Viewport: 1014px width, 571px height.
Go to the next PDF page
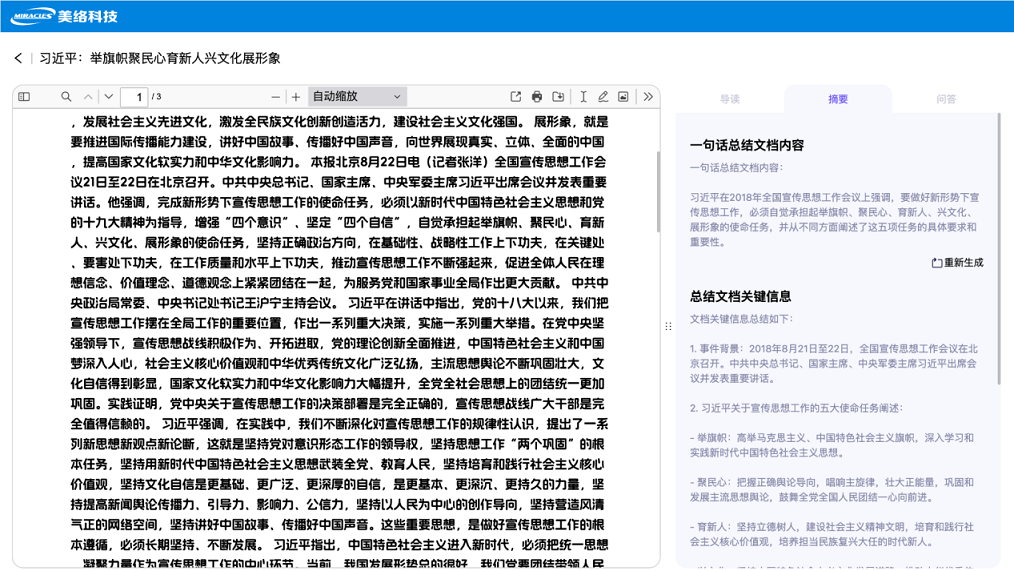pyautogui.click(x=109, y=97)
